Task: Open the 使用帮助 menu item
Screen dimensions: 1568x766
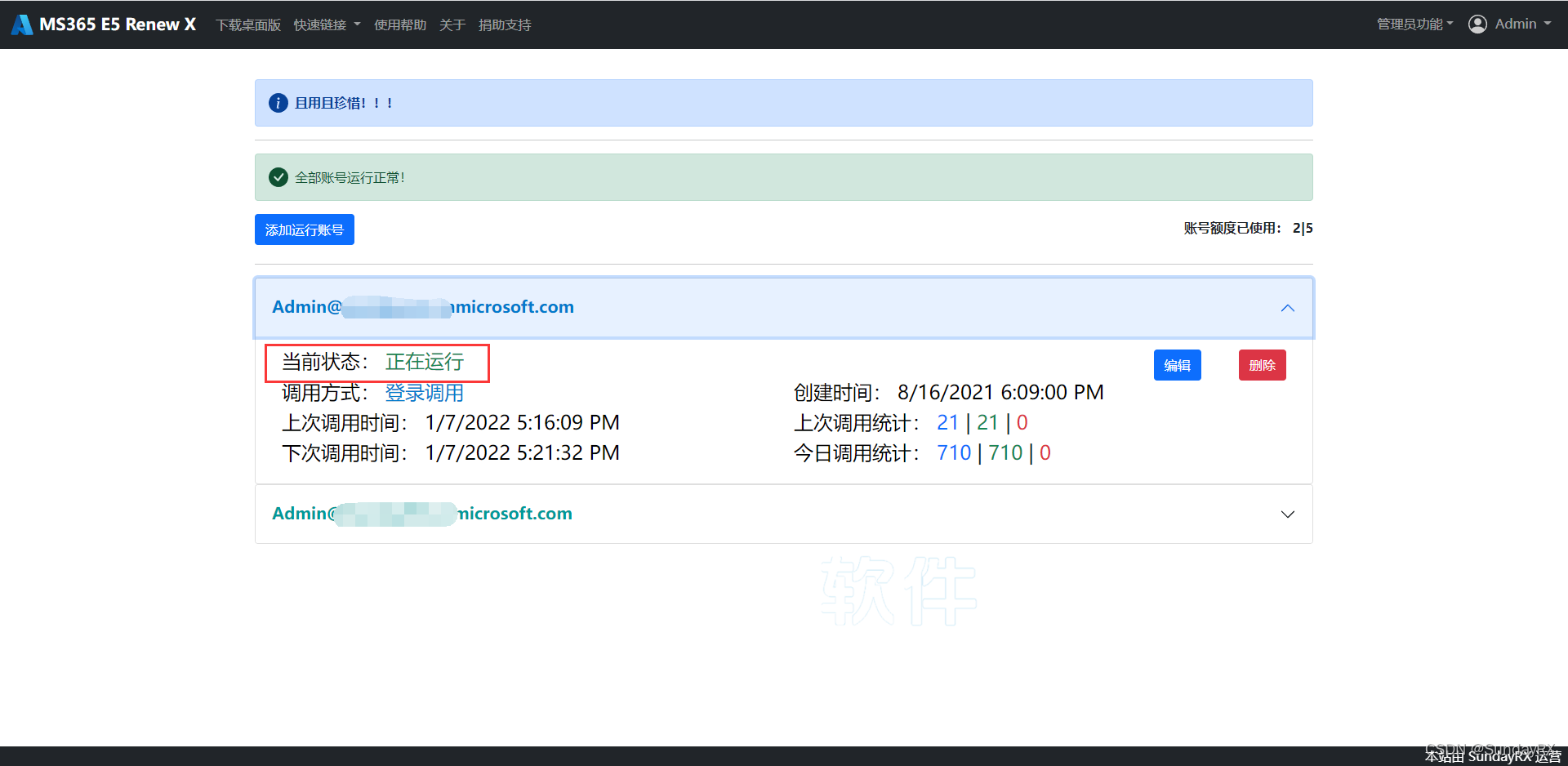Action: [x=400, y=25]
